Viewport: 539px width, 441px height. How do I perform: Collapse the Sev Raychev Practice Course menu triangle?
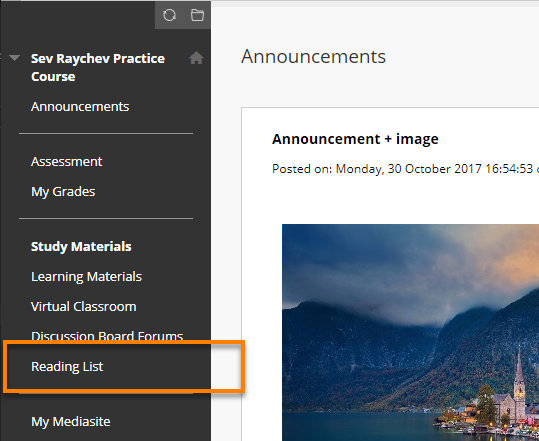[14, 58]
